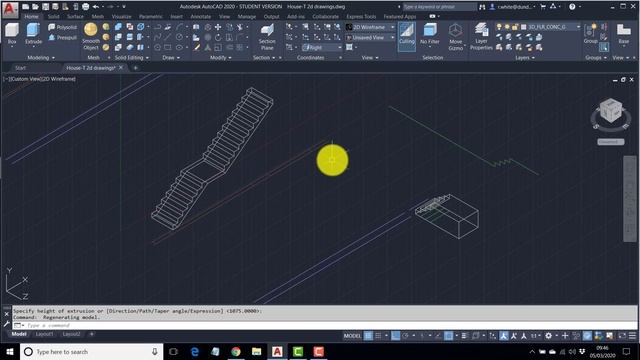Click the keyword search box in title bar
This screenshot has width=640, height=360.
(x=440, y=7)
